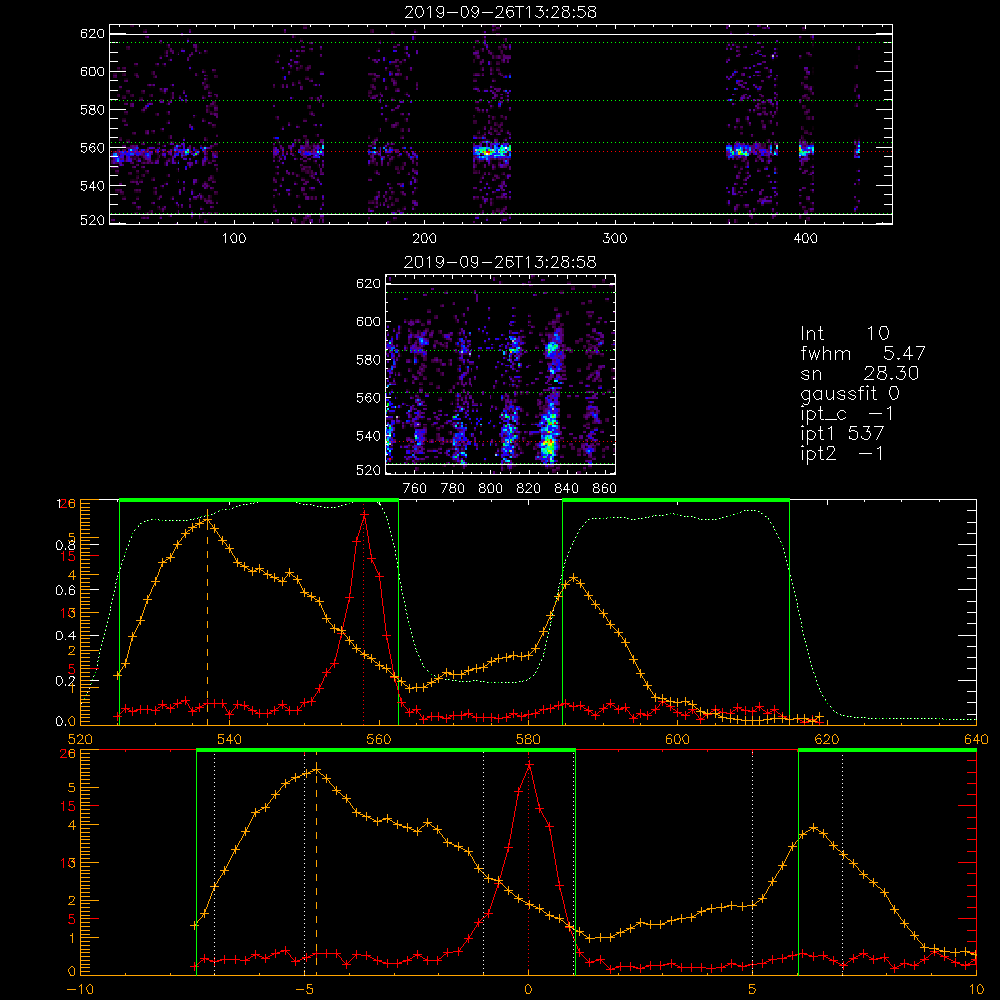This screenshot has height=1000, width=1000.
Task: Click the left green bar atop upper profile plot
Action: (x=259, y=500)
